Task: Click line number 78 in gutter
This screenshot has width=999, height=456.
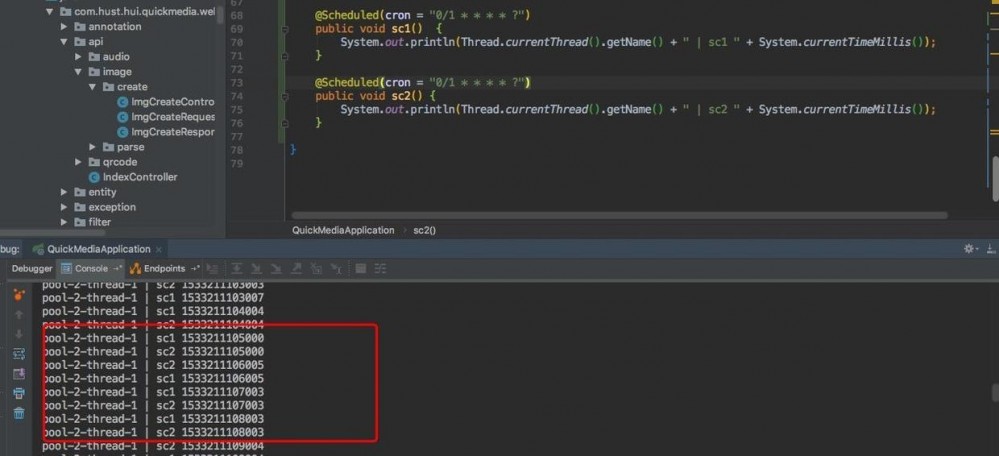Action: pos(236,150)
